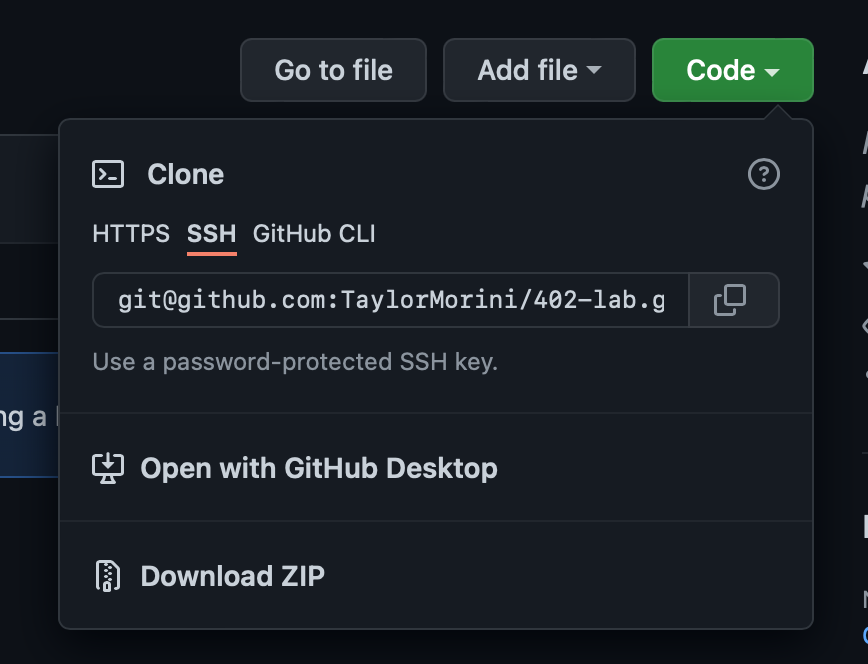Viewport: 868px width, 664px height.
Task: Click the blue link at bottom-right edge
Action: tap(864, 634)
